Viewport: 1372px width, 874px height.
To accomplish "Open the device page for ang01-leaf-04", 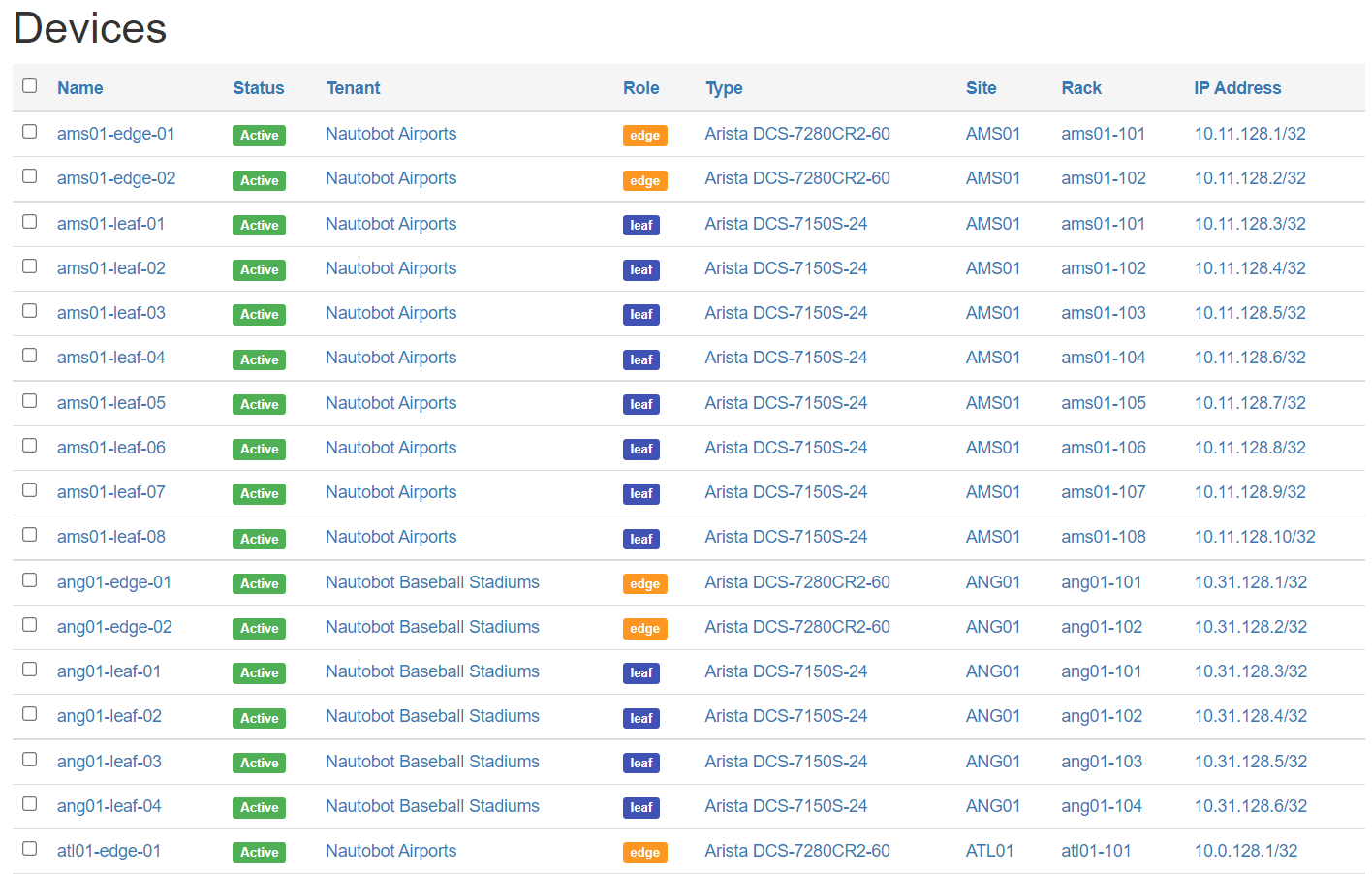I will [x=109, y=805].
